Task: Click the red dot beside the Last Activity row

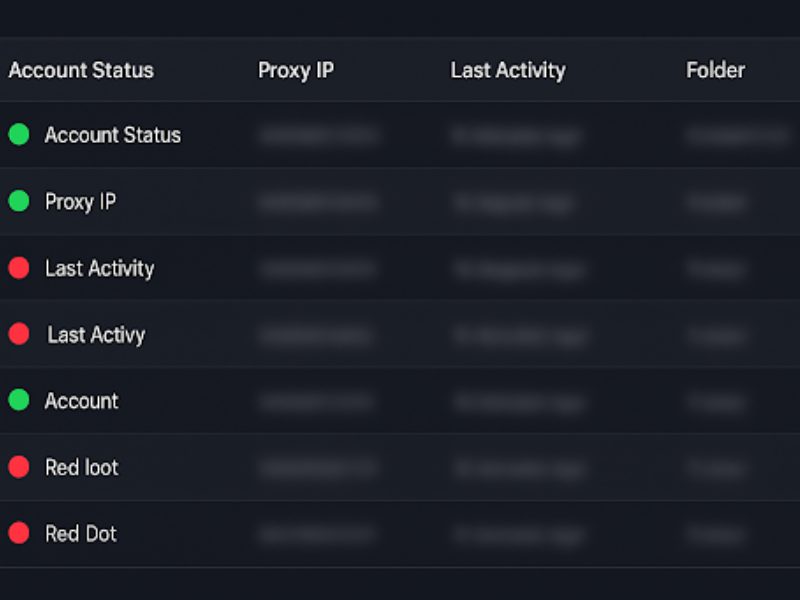Action: 19,268
